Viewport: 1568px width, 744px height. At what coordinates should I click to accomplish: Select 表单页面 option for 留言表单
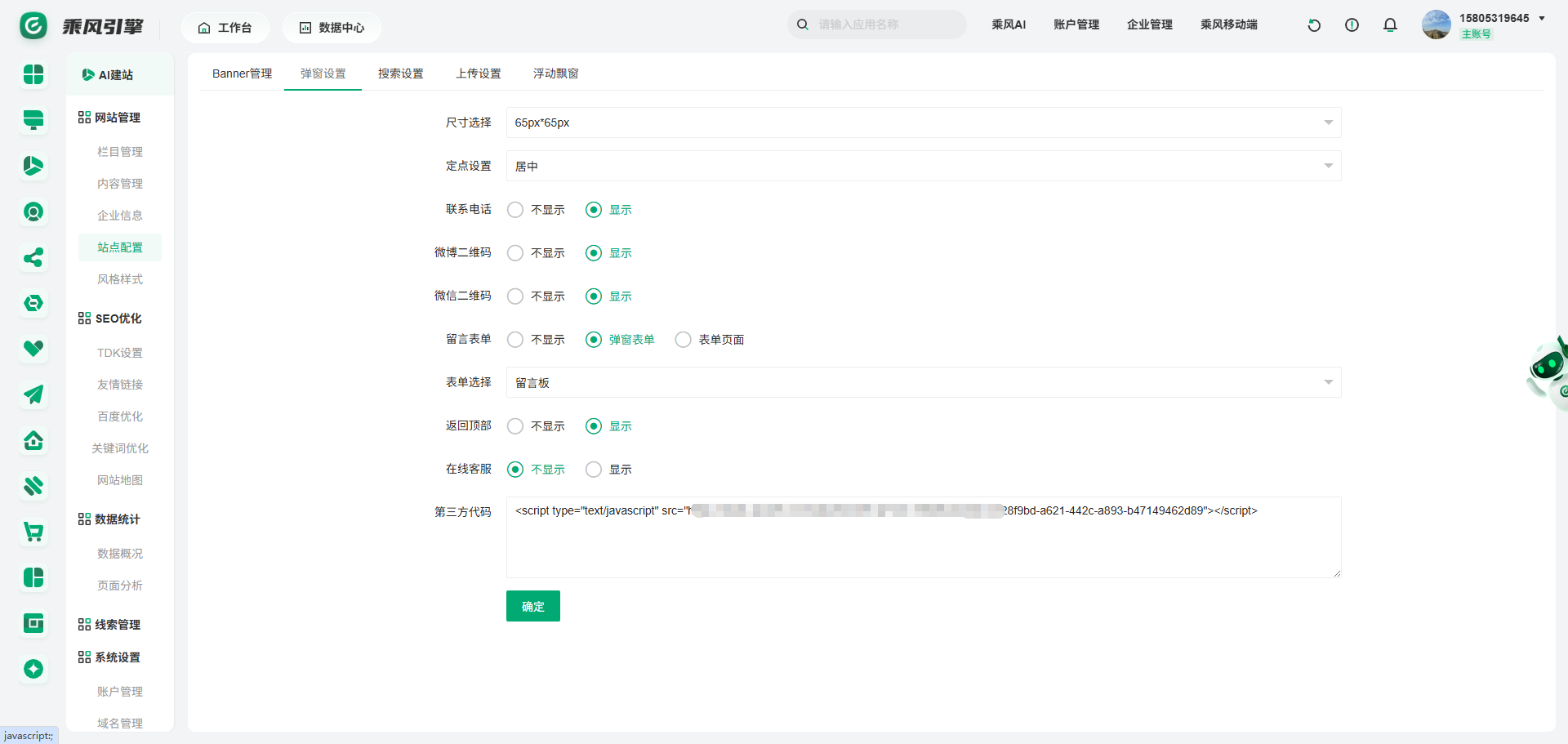(684, 340)
